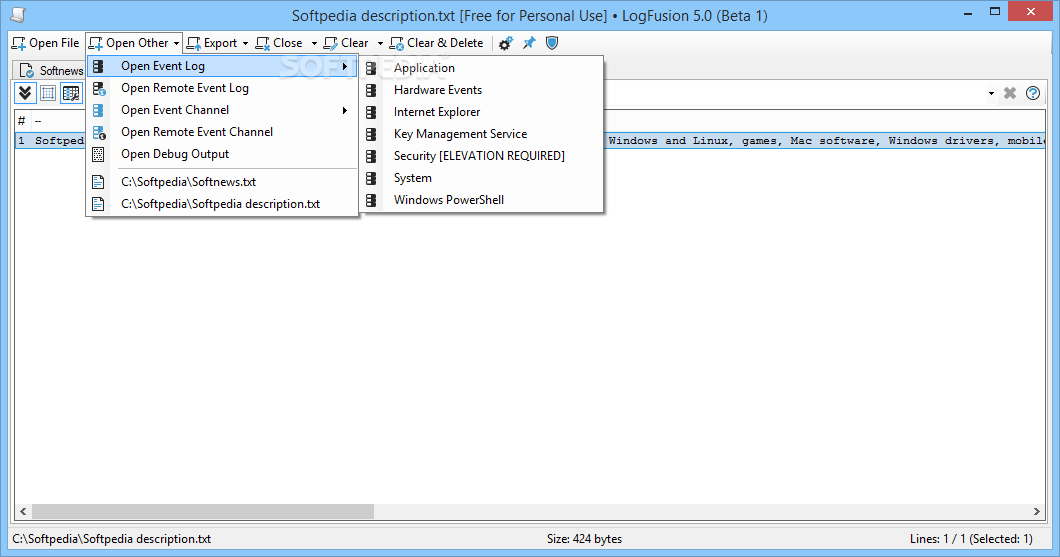Choose Open Remote Event Channel
This screenshot has height=557, width=1060.
pyautogui.click(x=222, y=132)
